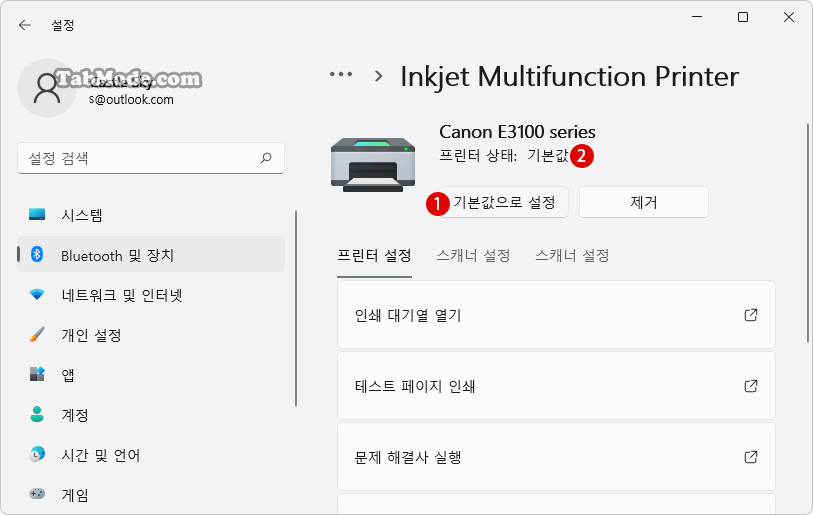Switch to 프린터 설정 tab
This screenshot has height=515, width=813.
(374, 256)
